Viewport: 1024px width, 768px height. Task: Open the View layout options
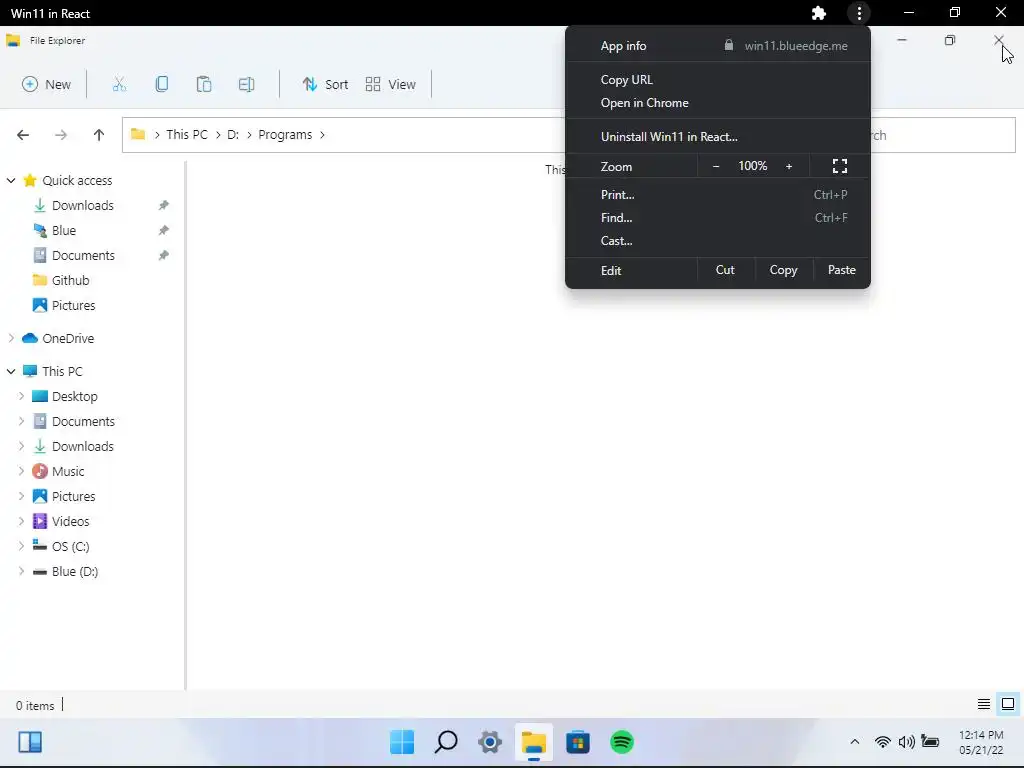391,84
